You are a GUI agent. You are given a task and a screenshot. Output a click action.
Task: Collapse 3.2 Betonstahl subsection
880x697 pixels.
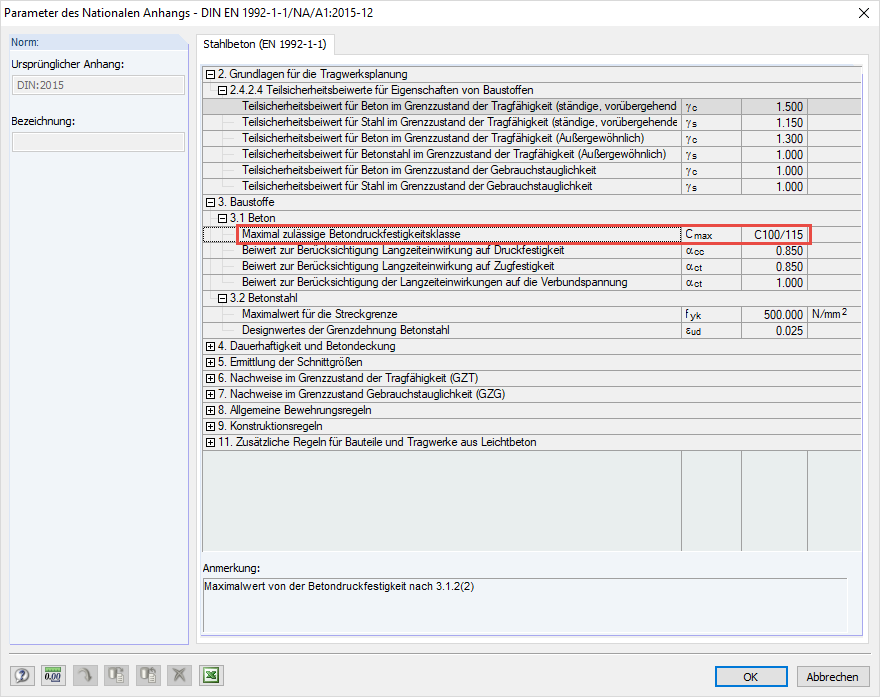[x=222, y=299]
